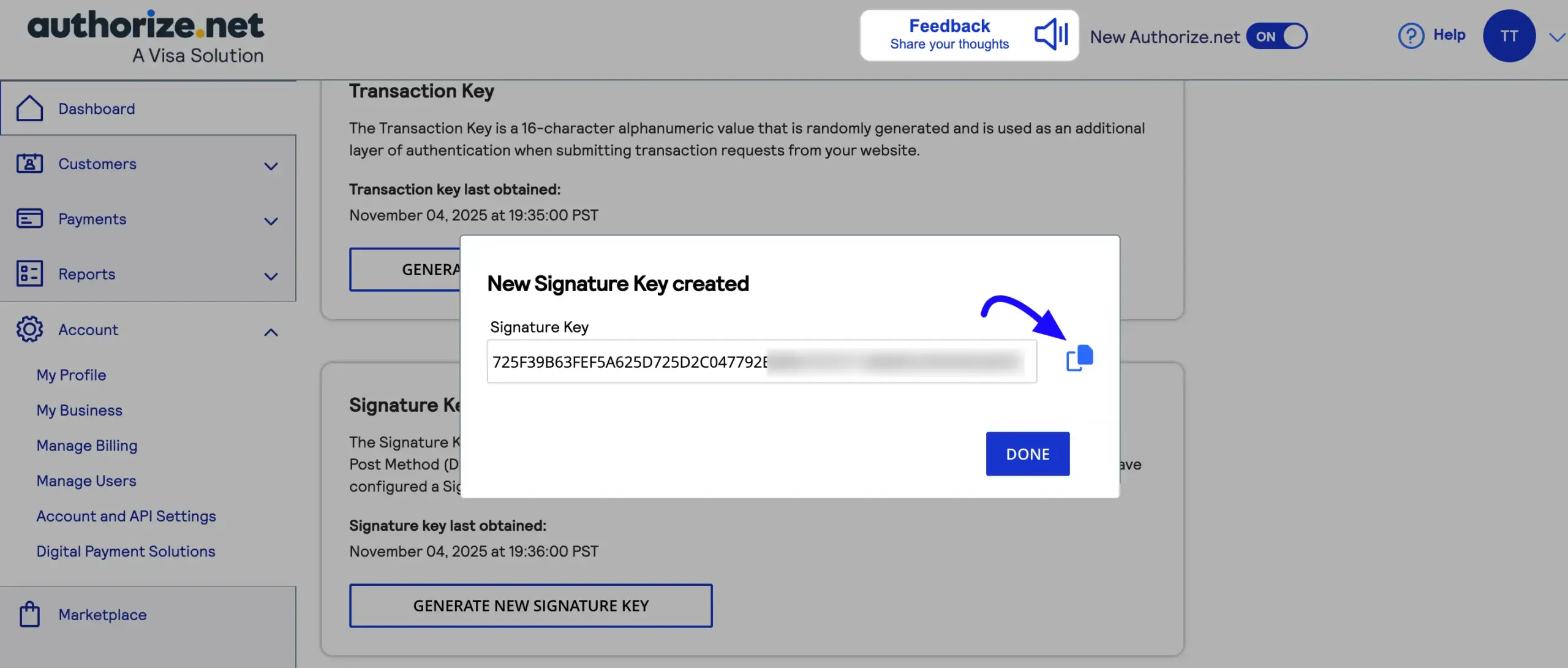1568x668 pixels.
Task: Click the Payments card icon
Action: click(29, 219)
